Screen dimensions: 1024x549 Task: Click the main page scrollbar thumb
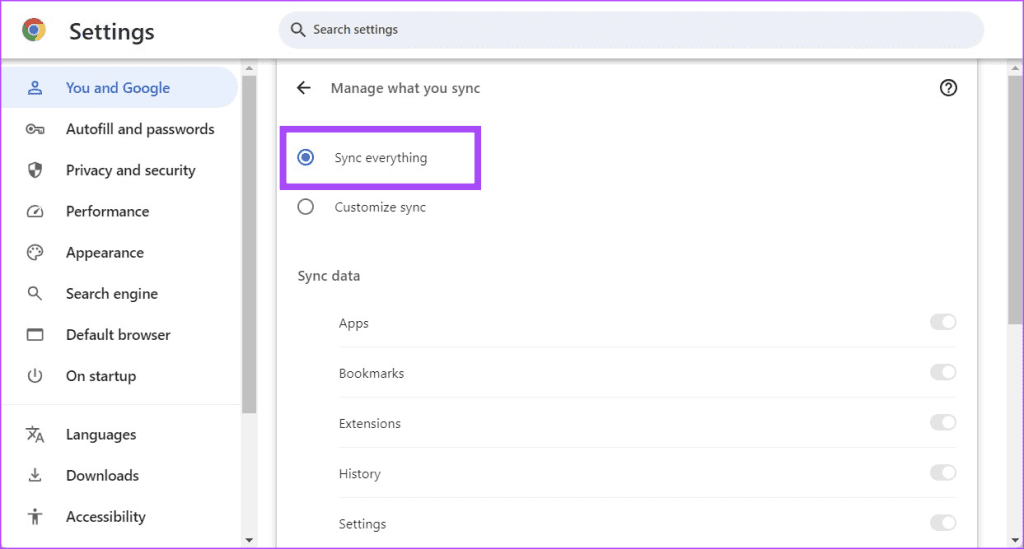click(x=1015, y=199)
